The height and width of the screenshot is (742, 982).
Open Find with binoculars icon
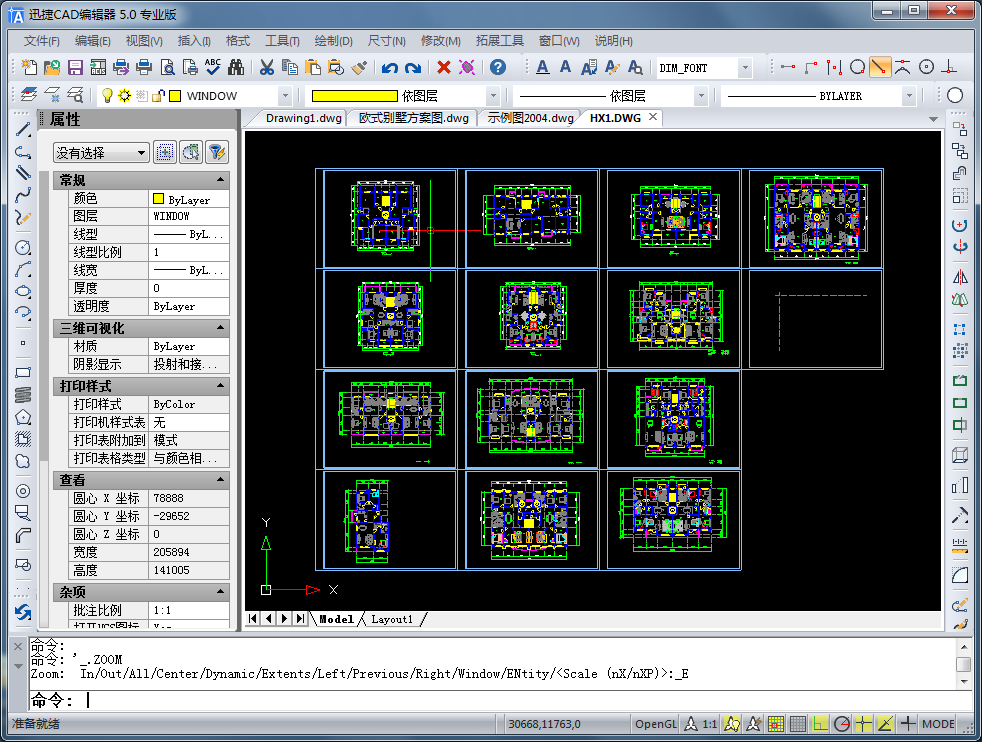pyautogui.click(x=236, y=67)
